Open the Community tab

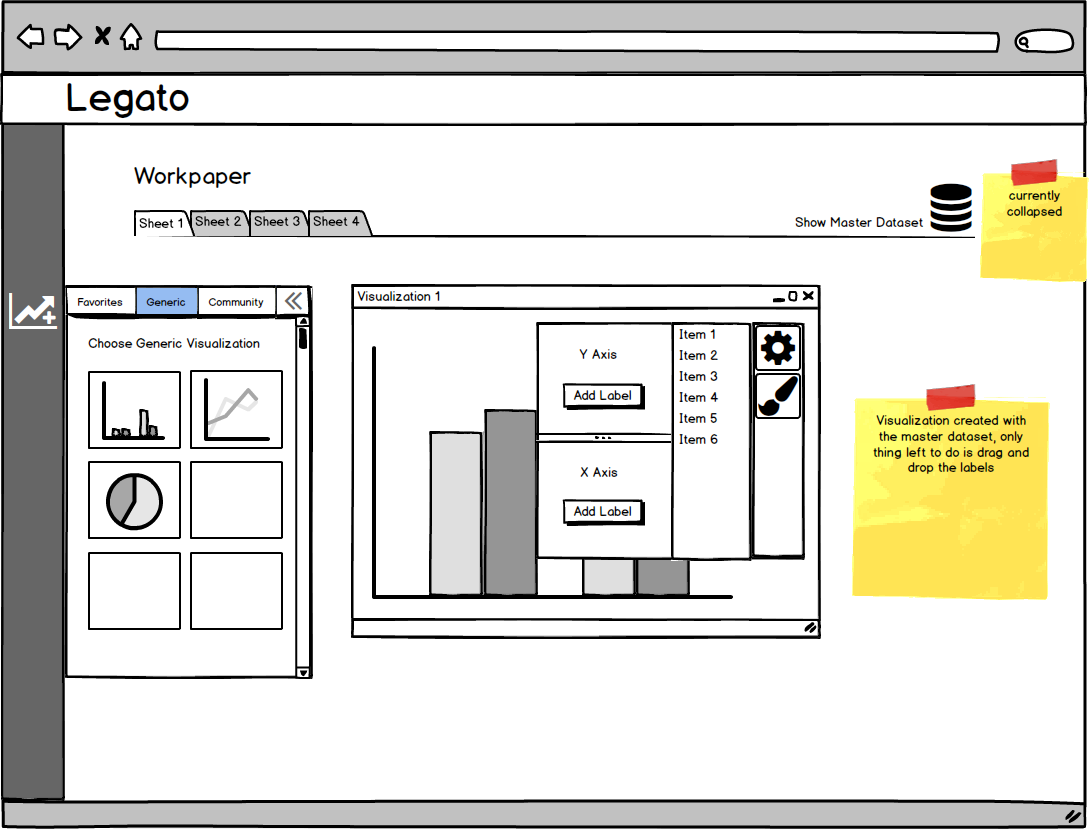236,302
